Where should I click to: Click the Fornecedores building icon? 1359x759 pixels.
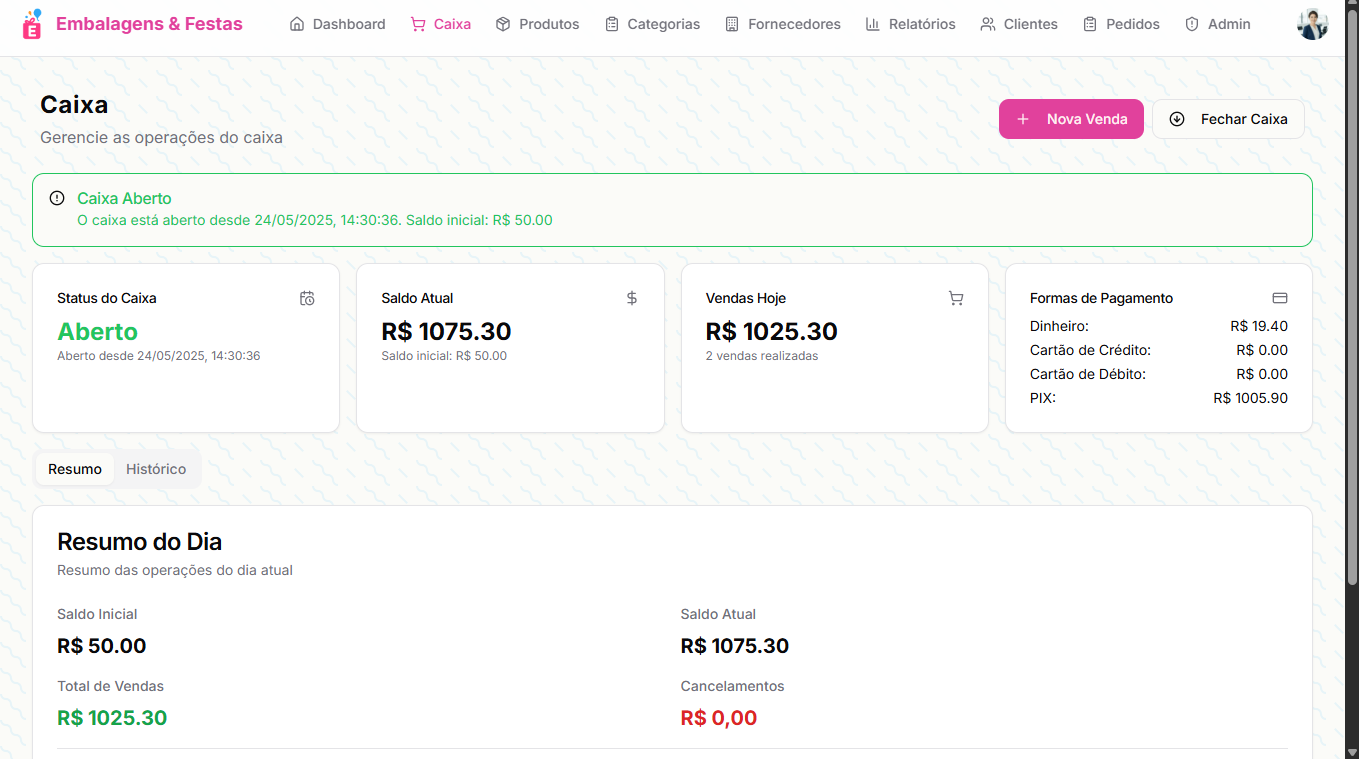(x=732, y=24)
